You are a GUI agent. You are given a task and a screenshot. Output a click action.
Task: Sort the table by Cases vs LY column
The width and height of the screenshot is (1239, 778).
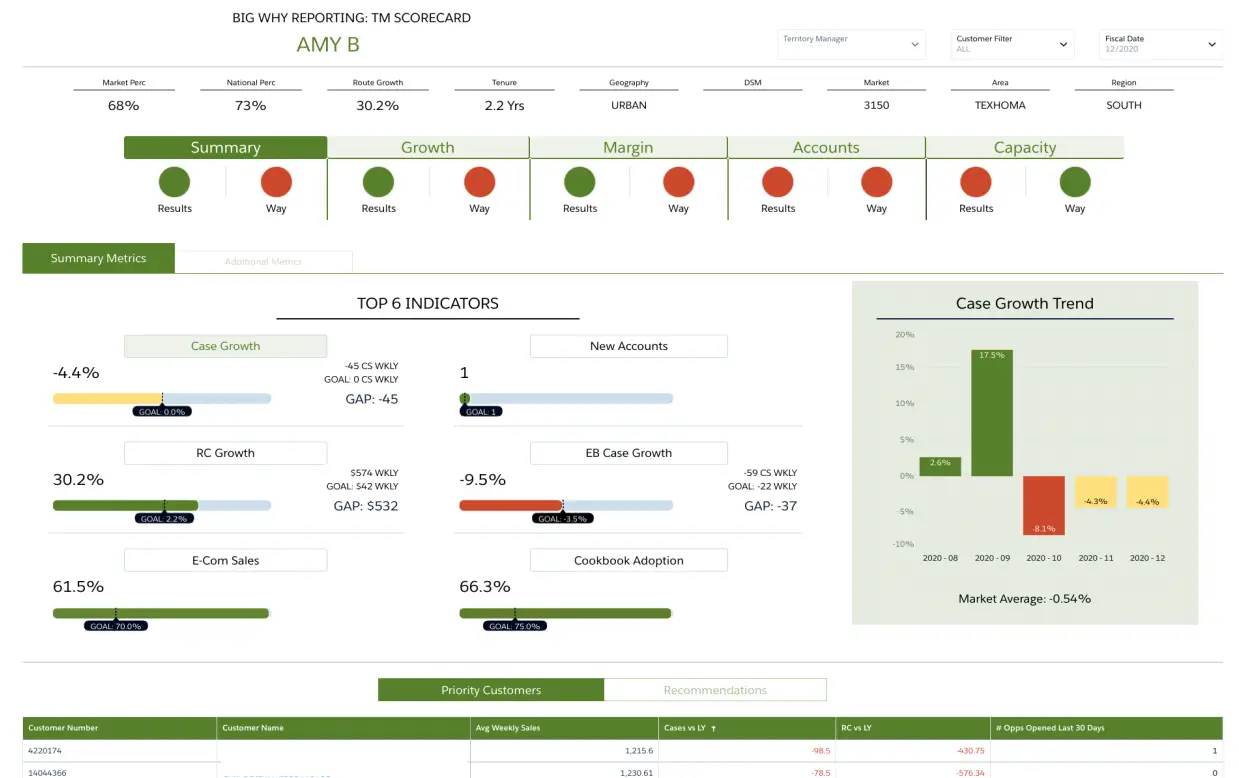pyautogui.click(x=692, y=727)
